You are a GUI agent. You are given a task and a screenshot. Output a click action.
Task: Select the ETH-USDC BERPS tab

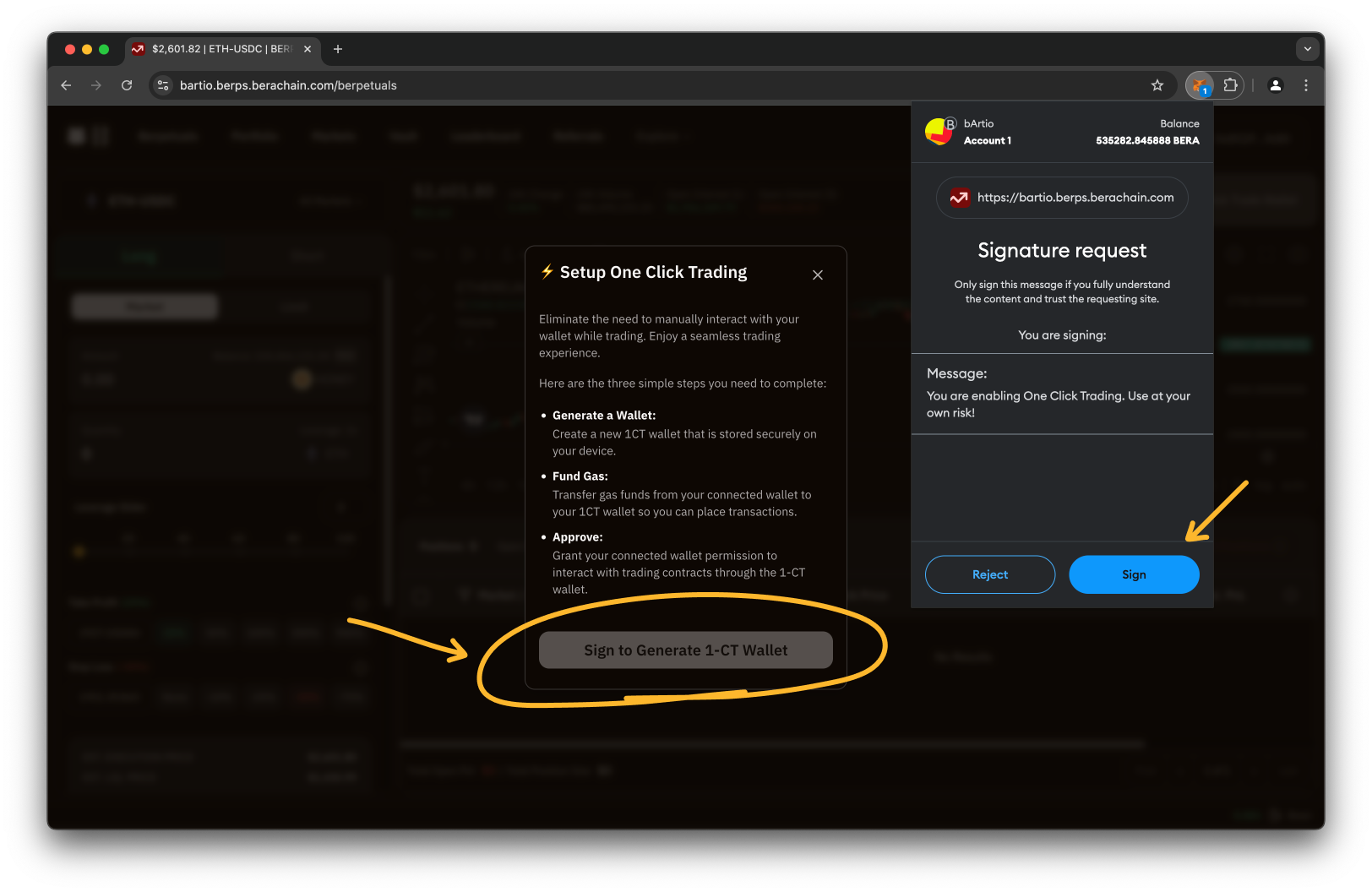pyautogui.click(x=223, y=49)
